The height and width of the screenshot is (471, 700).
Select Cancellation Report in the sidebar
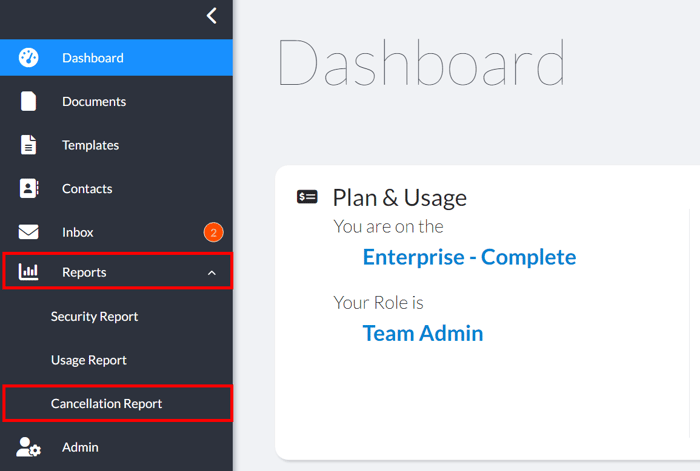click(x=106, y=404)
